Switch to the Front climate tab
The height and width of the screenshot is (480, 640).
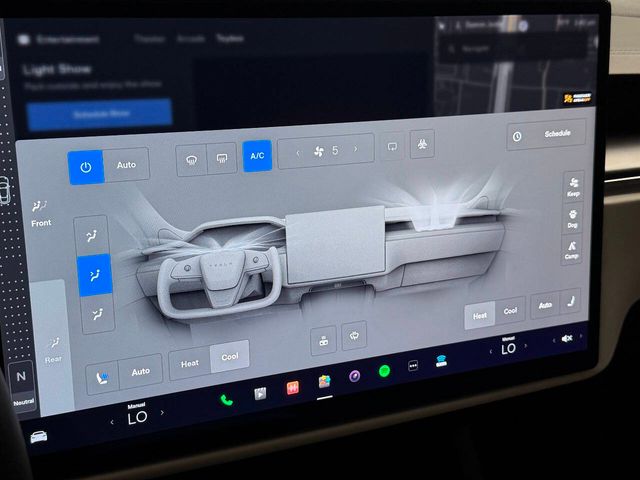(41, 213)
